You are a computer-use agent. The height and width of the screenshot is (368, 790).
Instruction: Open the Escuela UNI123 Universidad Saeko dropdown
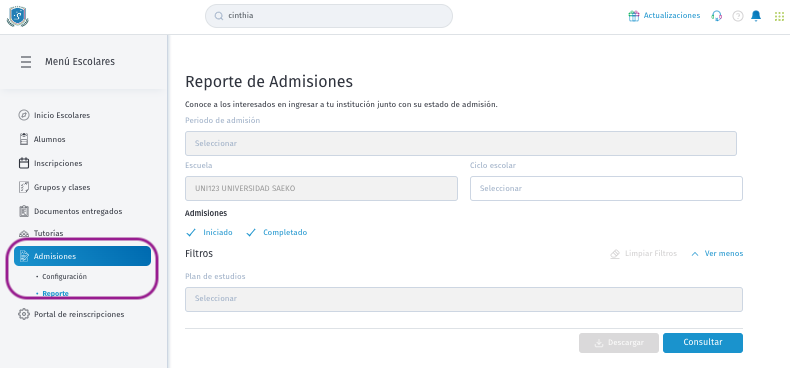pos(321,189)
